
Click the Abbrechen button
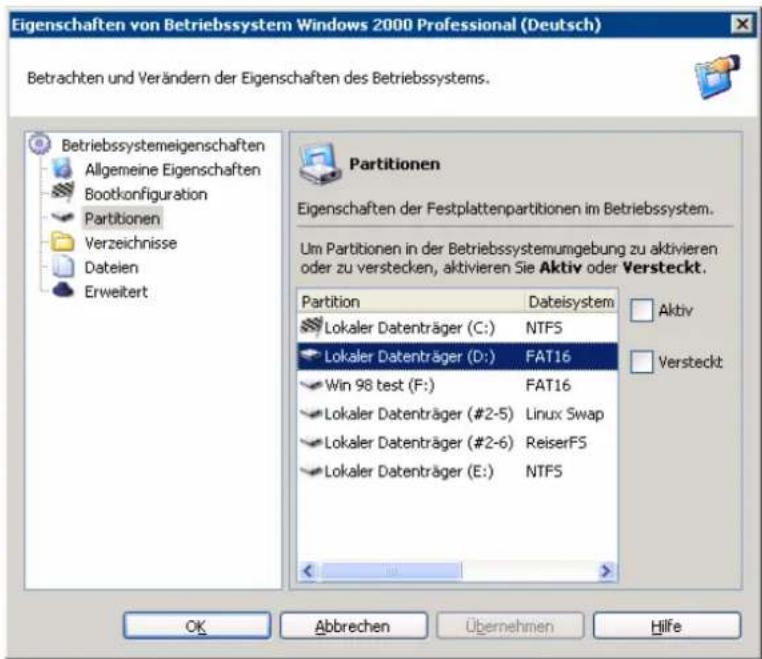point(353,625)
